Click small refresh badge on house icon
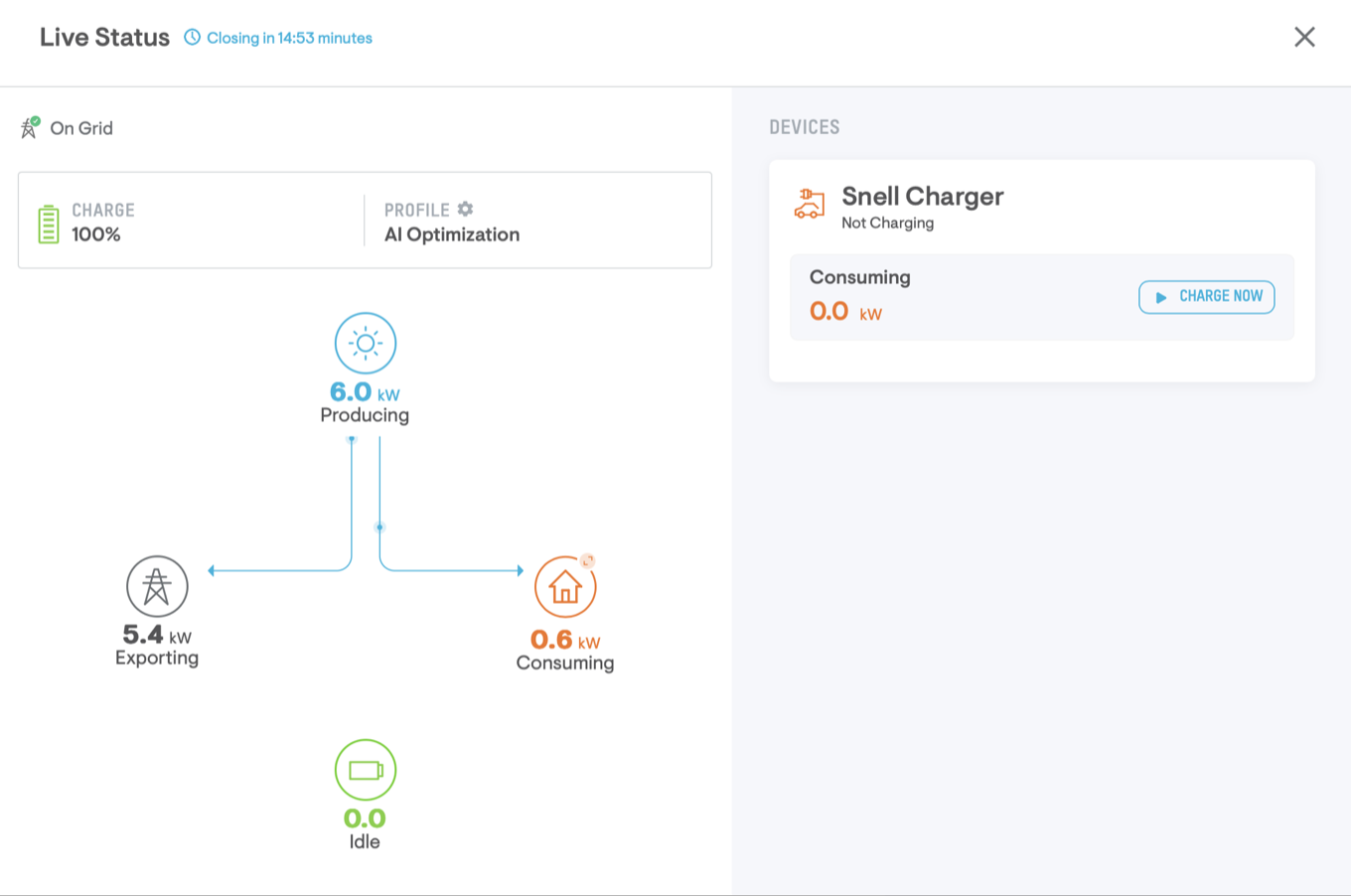Image resolution: width=1351 pixels, height=896 pixels. (588, 561)
